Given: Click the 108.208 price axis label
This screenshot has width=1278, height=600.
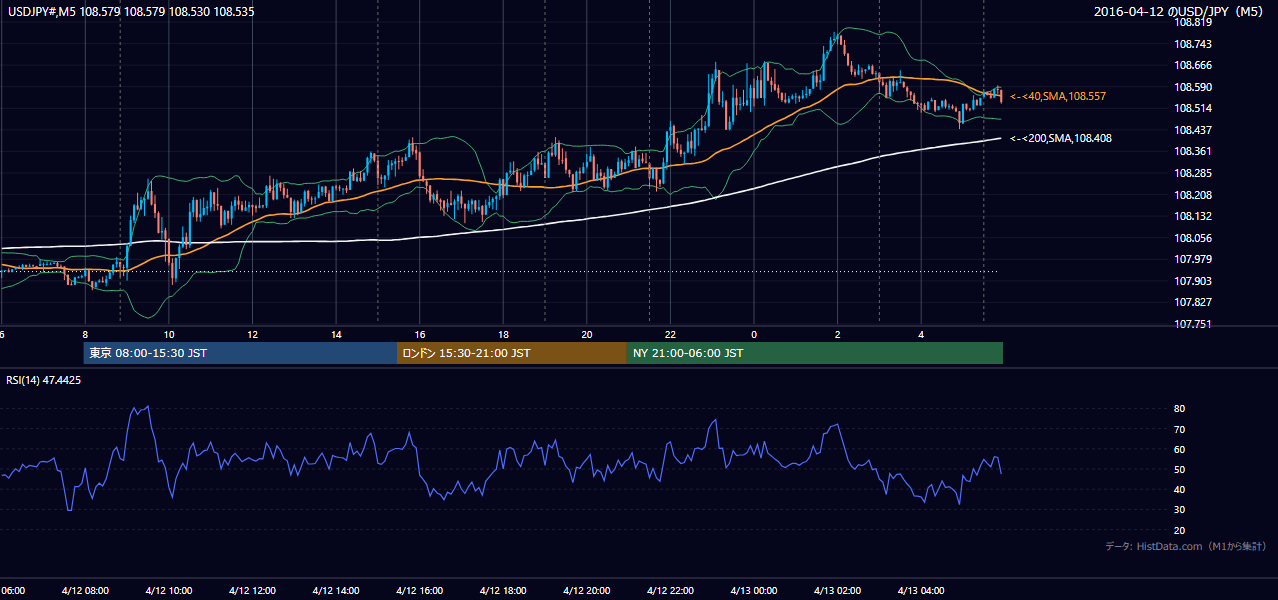Looking at the screenshot, I should click(x=1194, y=195).
